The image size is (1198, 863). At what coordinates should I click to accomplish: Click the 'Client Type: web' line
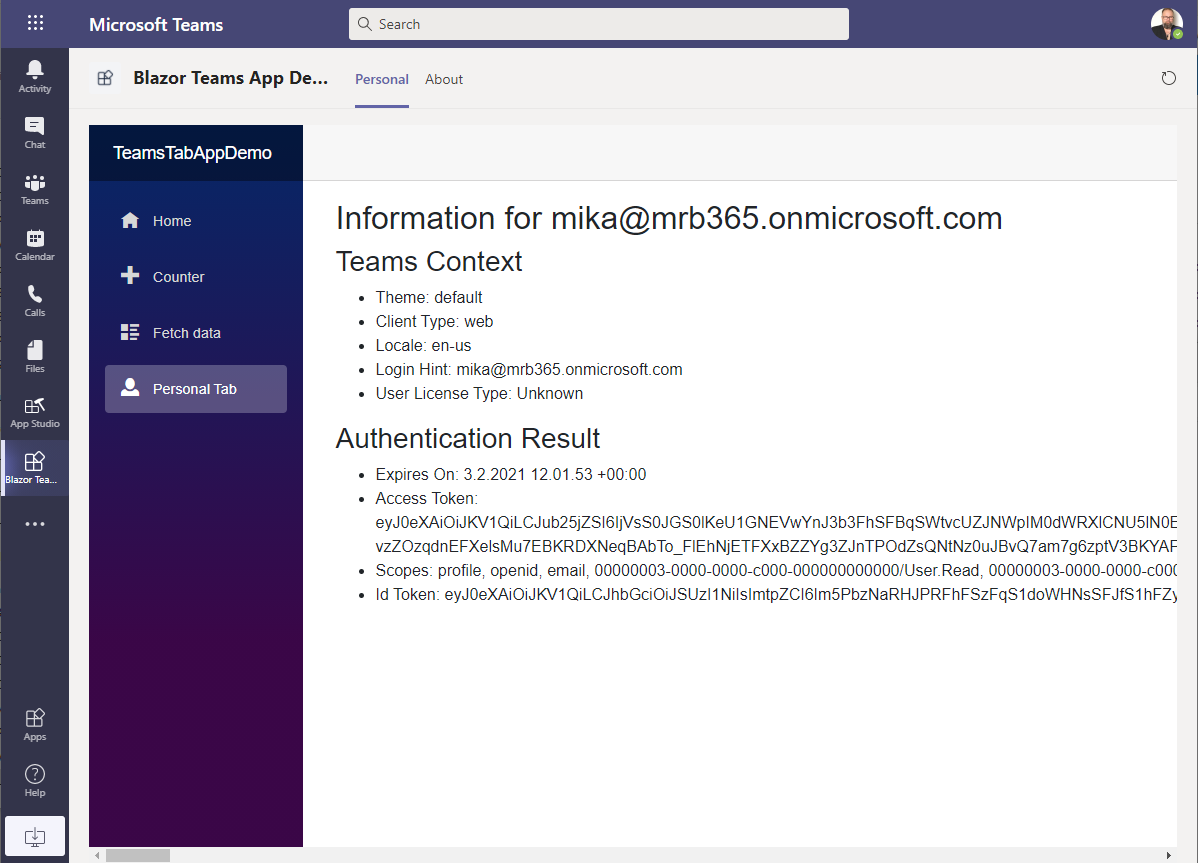click(434, 322)
